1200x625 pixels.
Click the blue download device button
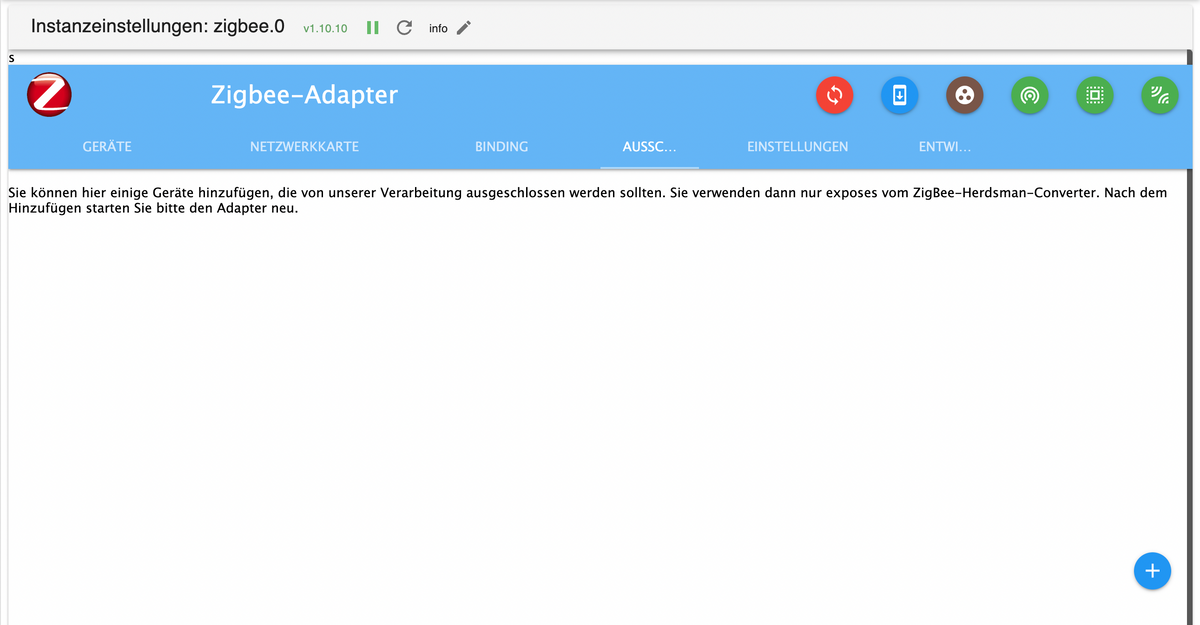(x=899, y=95)
